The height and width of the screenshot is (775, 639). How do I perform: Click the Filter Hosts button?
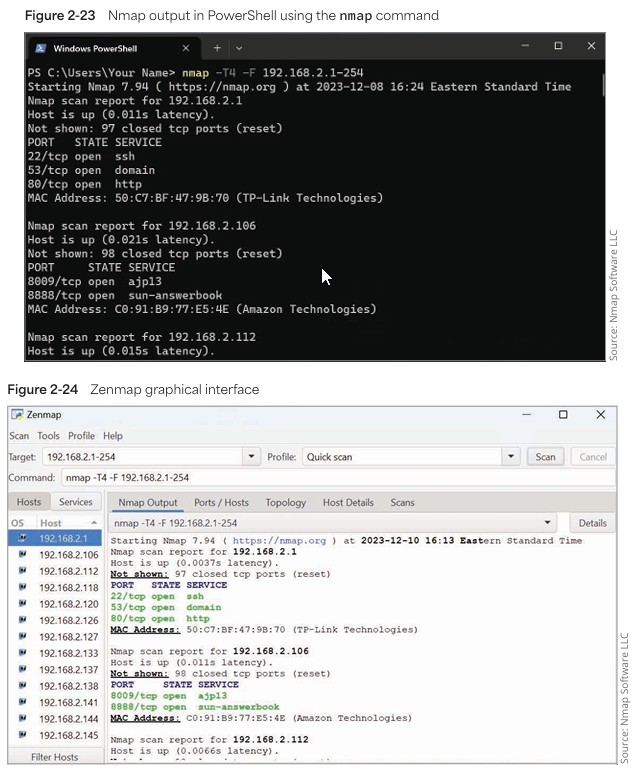(54, 757)
